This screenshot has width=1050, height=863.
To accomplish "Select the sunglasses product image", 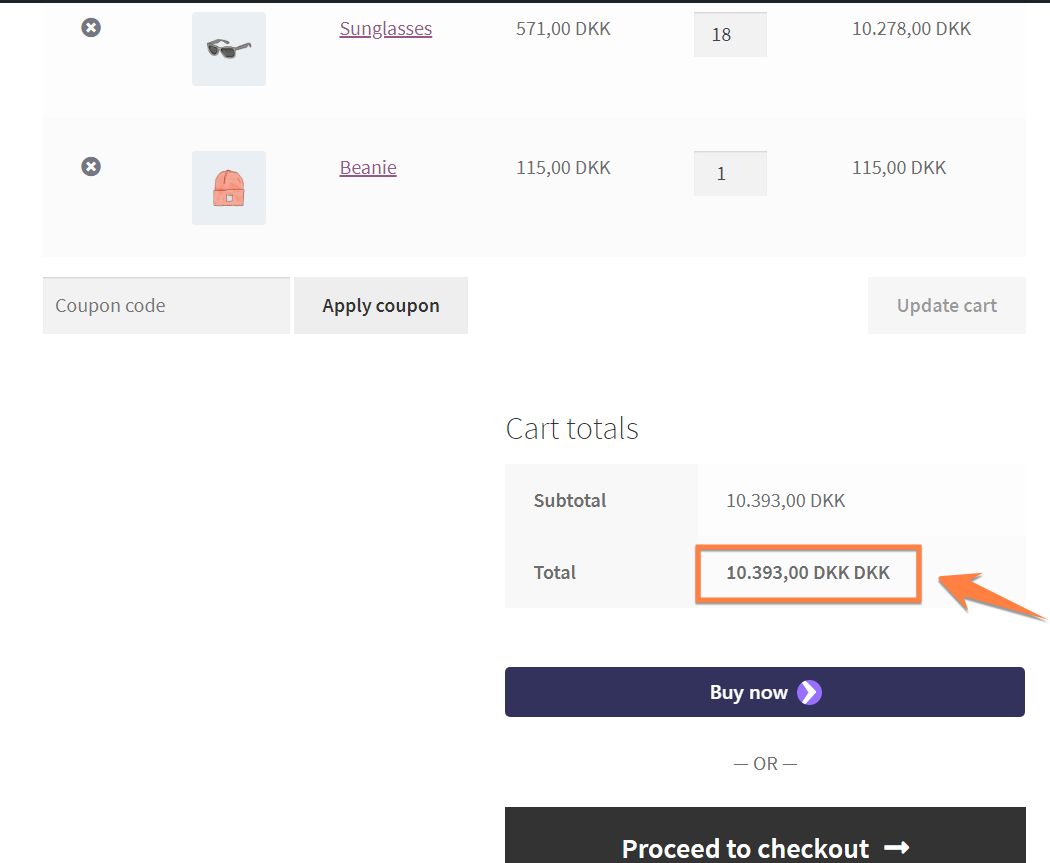I will [x=228, y=48].
